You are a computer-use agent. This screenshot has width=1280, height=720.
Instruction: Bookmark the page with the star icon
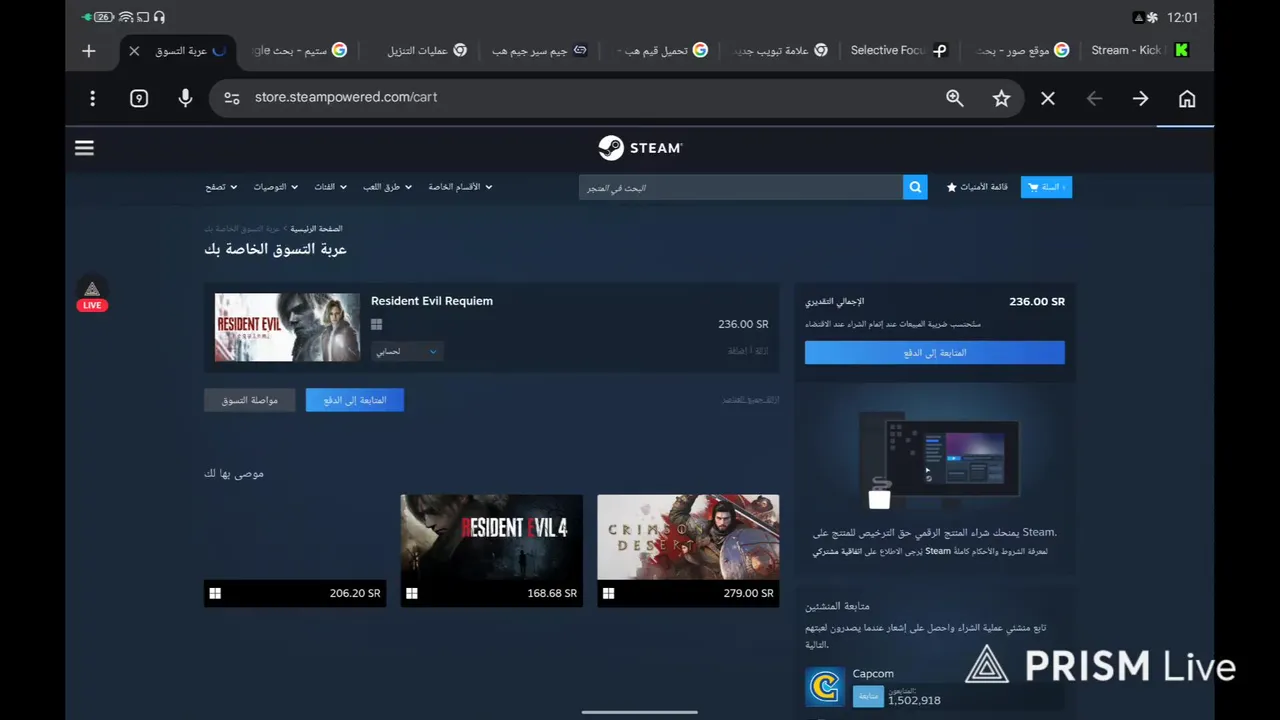1001,98
